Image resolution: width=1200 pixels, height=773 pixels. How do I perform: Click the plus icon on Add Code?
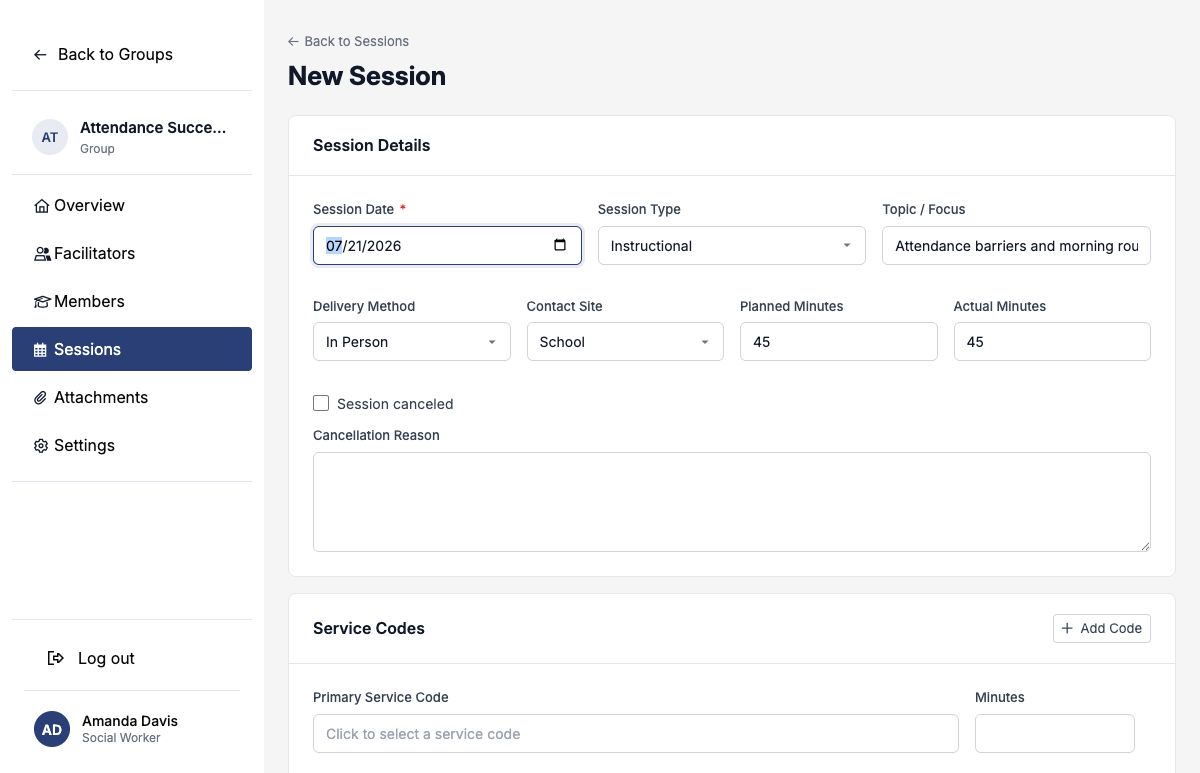coord(1067,628)
